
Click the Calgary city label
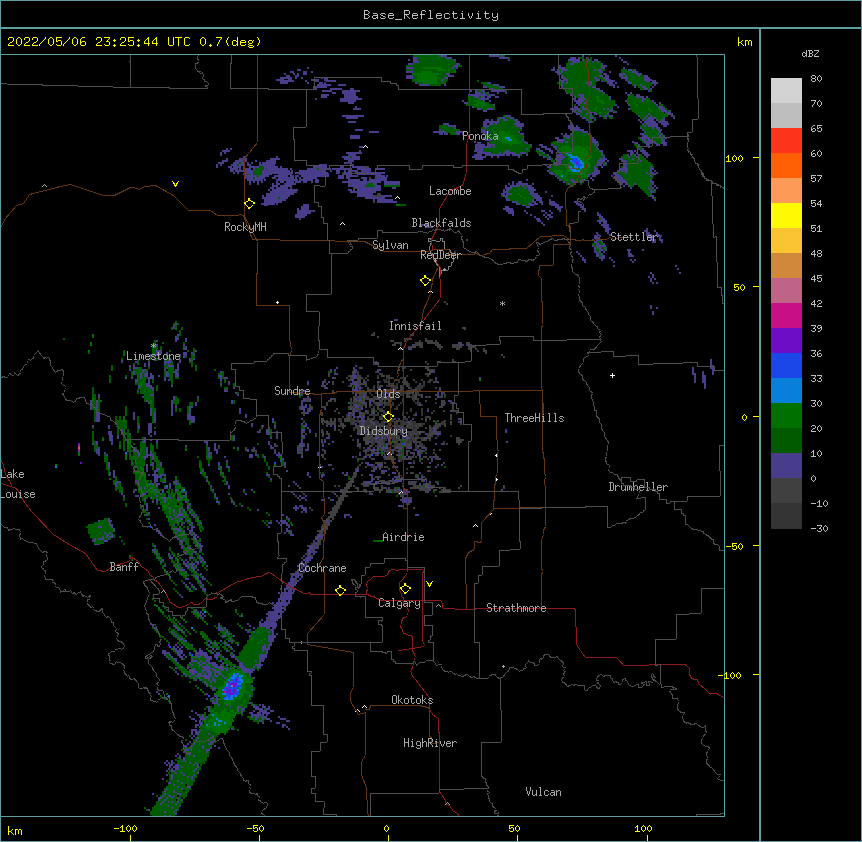(399, 603)
